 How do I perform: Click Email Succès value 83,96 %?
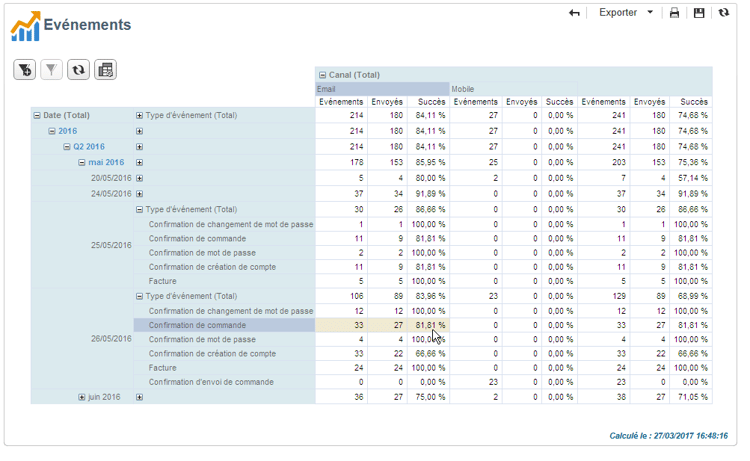click(x=430, y=296)
